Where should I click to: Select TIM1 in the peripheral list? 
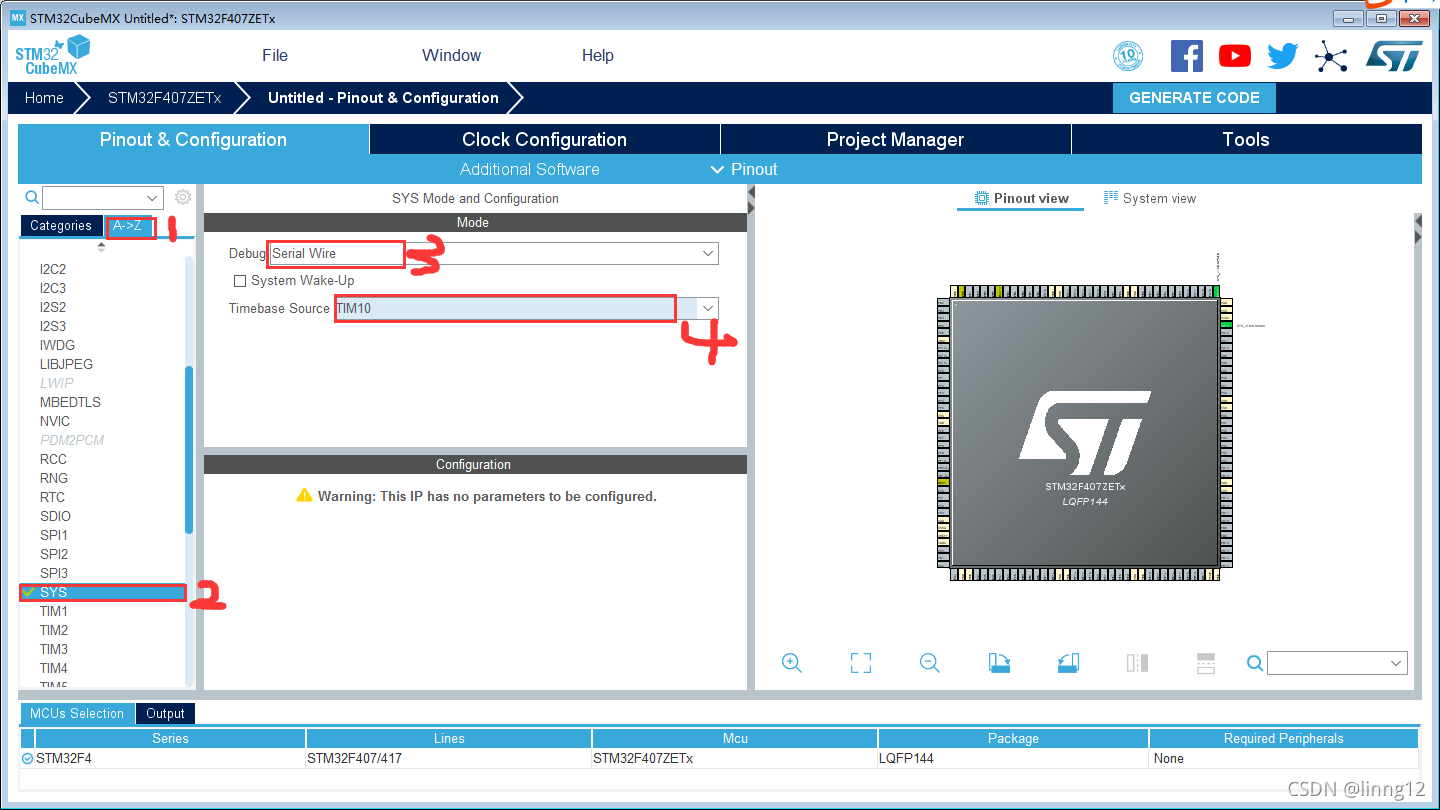(54, 611)
